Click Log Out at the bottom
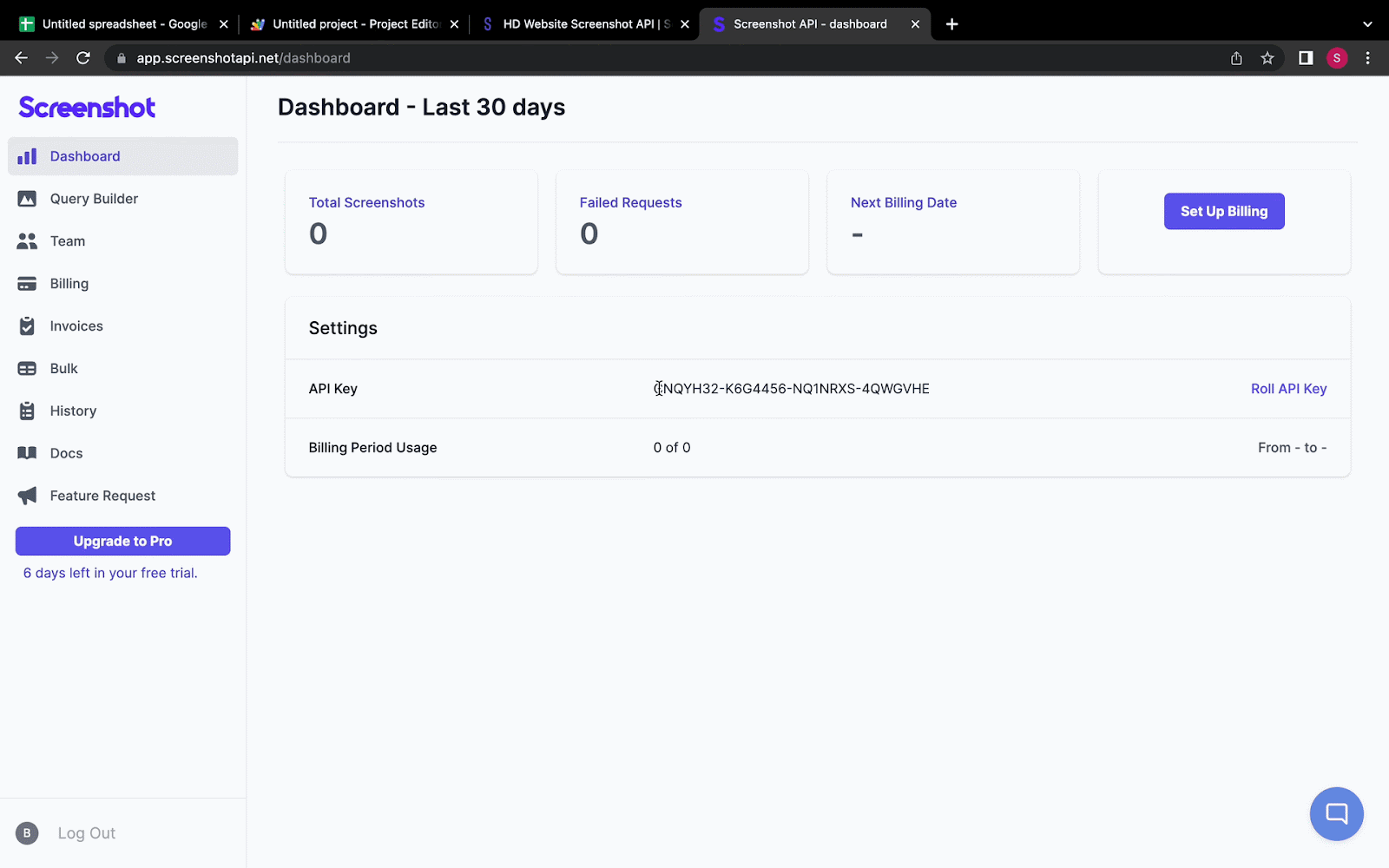 tap(86, 832)
